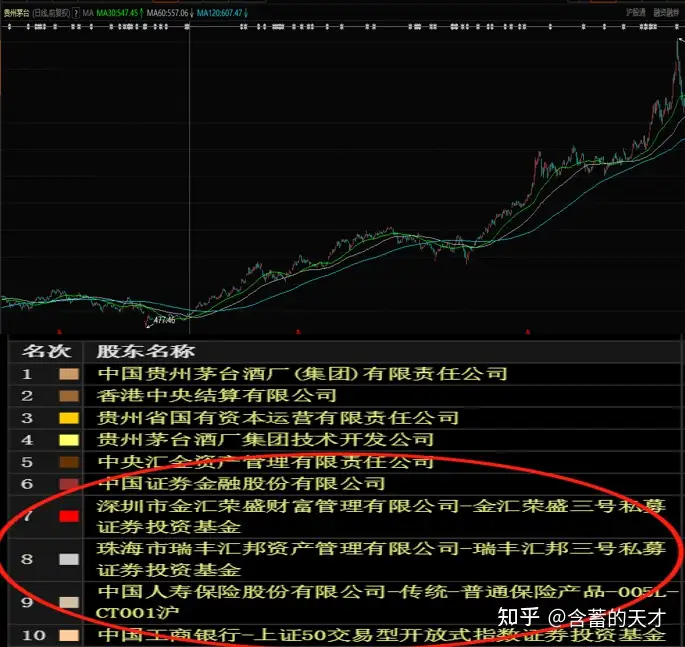Click the 股东名称 column header
The height and width of the screenshot is (647, 685).
[145, 351]
